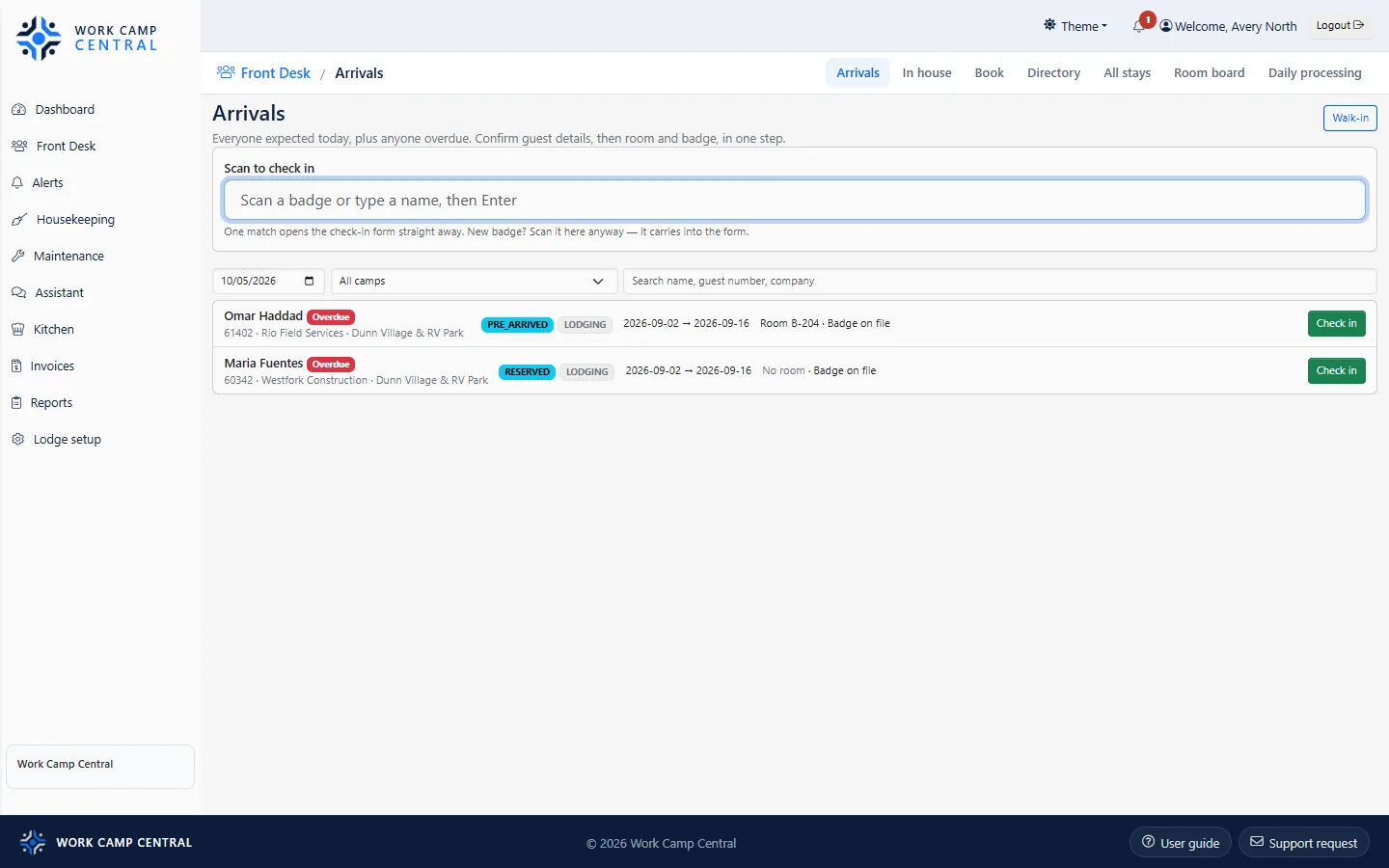Click the Omar Haddad guest name
Viewport: 1389px width, 868px height.
(263, 316)
